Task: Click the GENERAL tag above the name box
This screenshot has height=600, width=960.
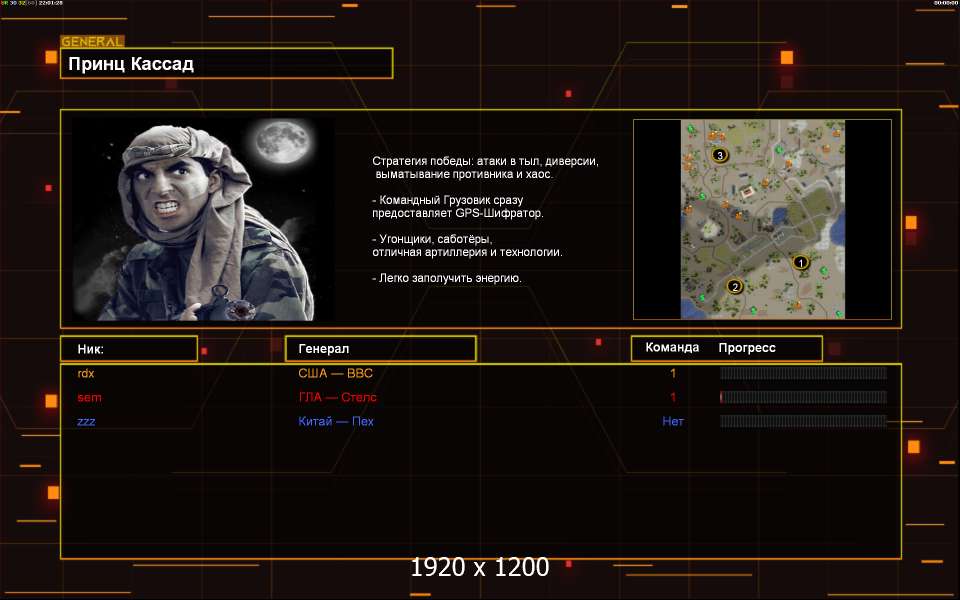Action: 92,42
